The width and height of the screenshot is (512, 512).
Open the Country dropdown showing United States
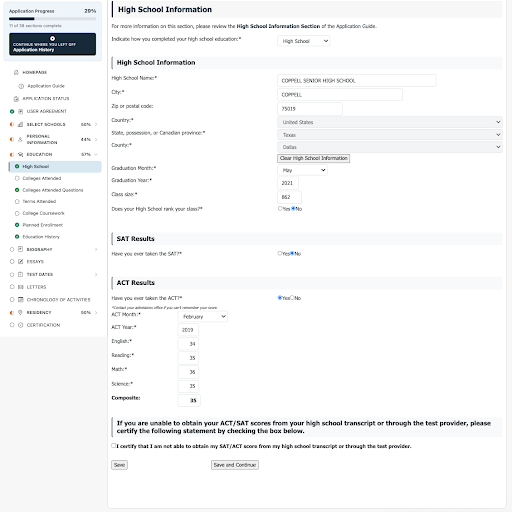[x=390, y=122]
